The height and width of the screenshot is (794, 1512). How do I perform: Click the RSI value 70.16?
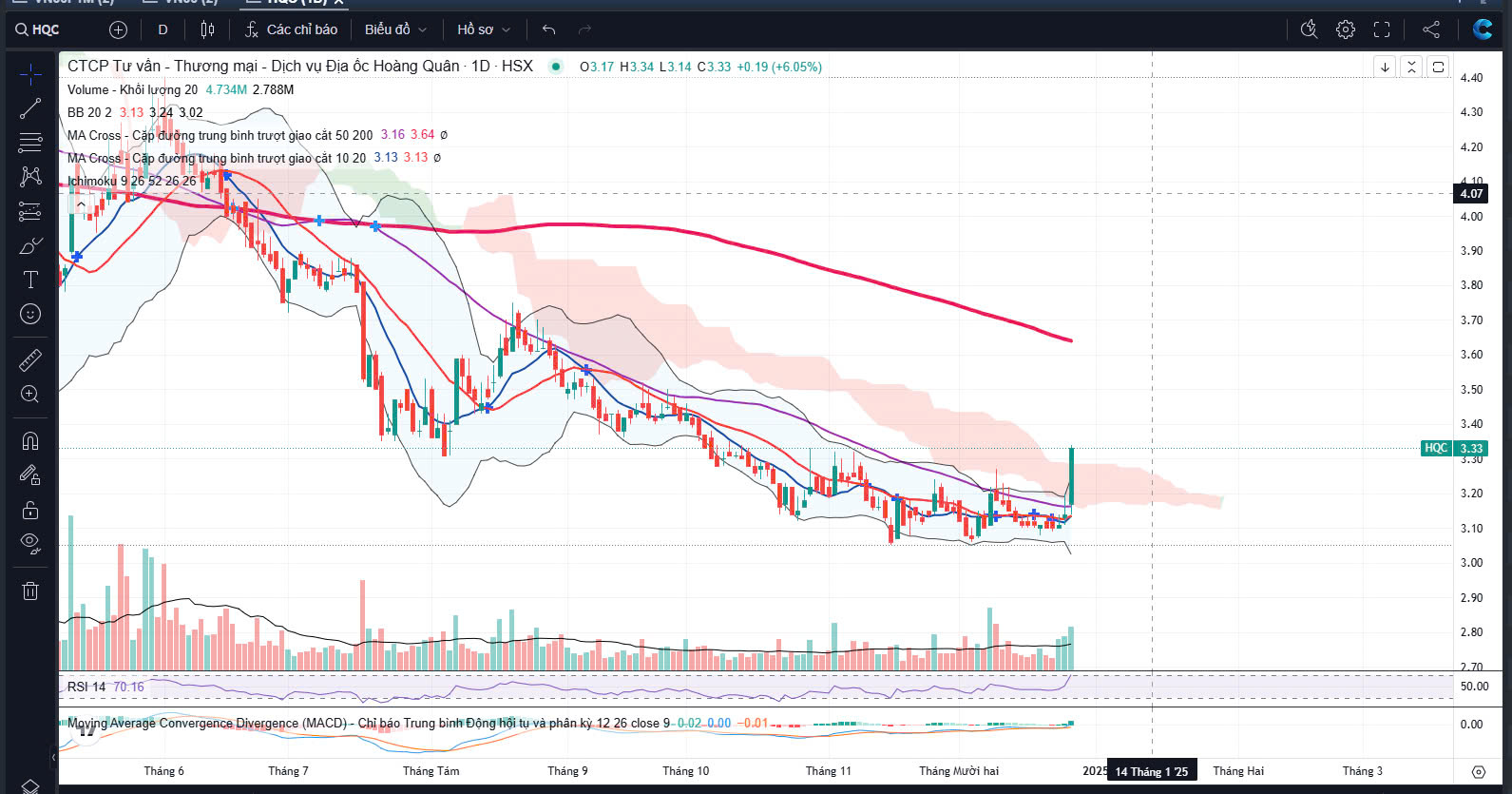129,687
